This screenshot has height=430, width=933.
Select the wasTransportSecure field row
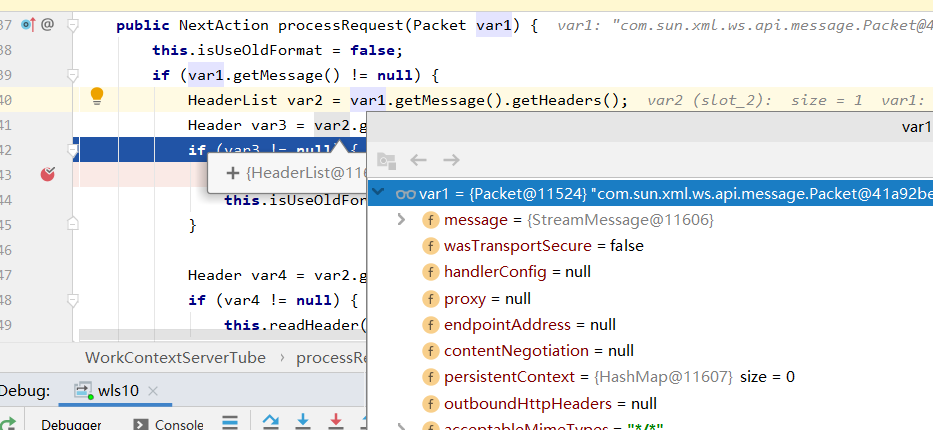click(543, 246)
